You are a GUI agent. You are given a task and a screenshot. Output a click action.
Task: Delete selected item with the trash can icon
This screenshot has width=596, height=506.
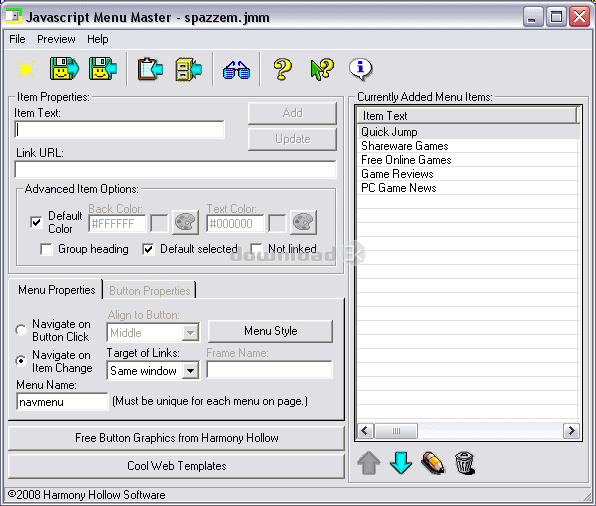coord(464,463)
